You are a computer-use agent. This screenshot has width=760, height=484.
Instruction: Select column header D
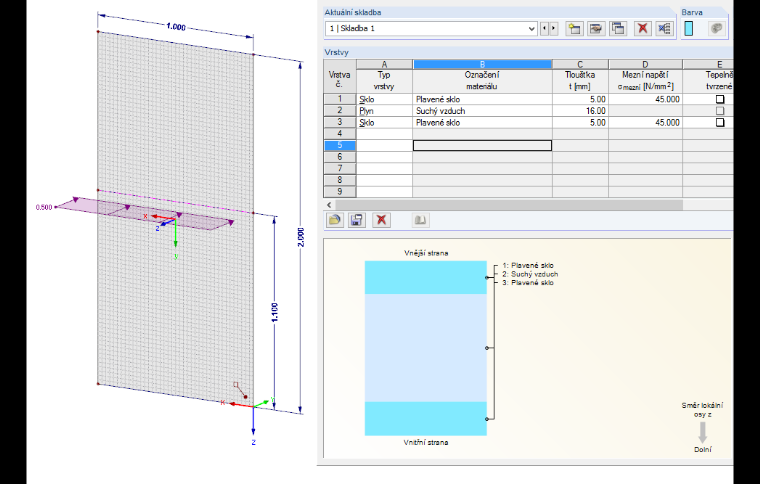(646, 64)
